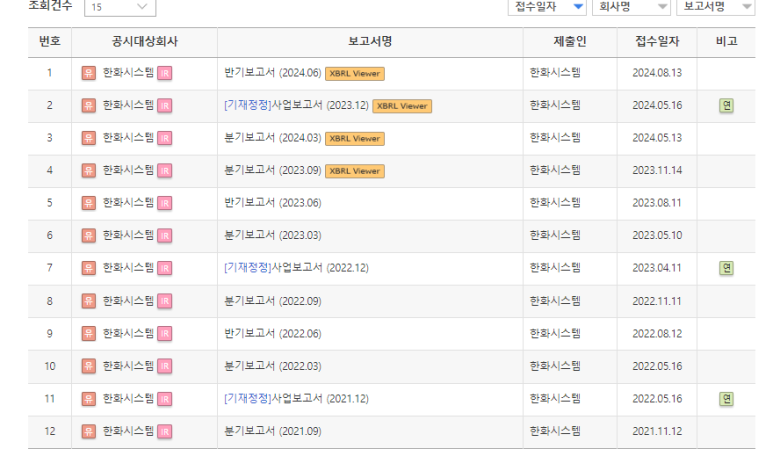
Task: Click the 유 market icon in row 1
Action: (89, 73)
